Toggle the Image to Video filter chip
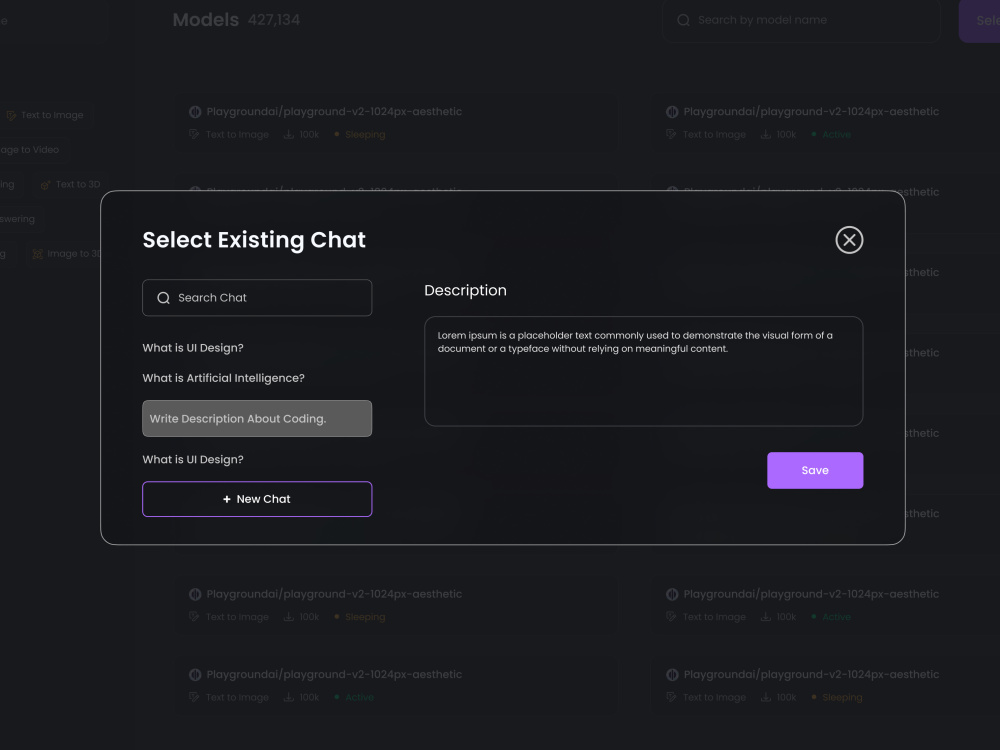Image resolution: width=1000 pixels, height=750 pixels. (28, 149)
